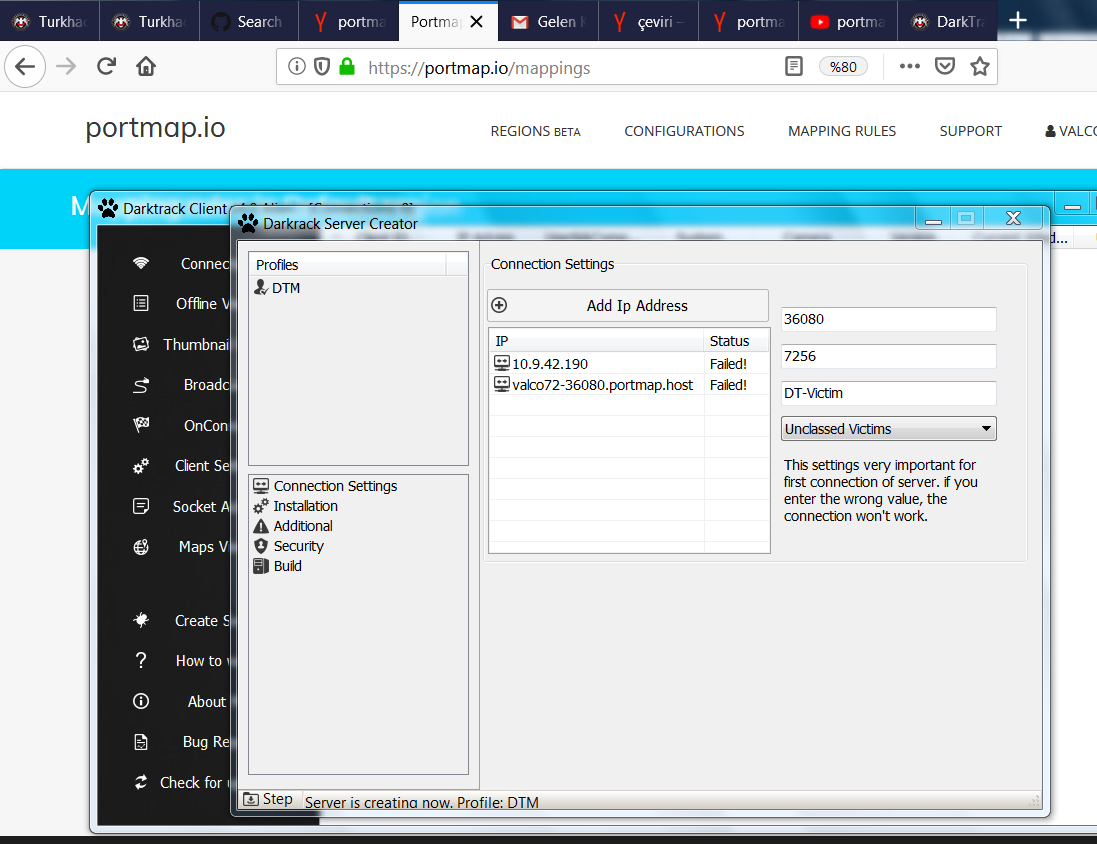Click the port field showing 36080
1097x844 pixels.
click(x=889, y=319)
